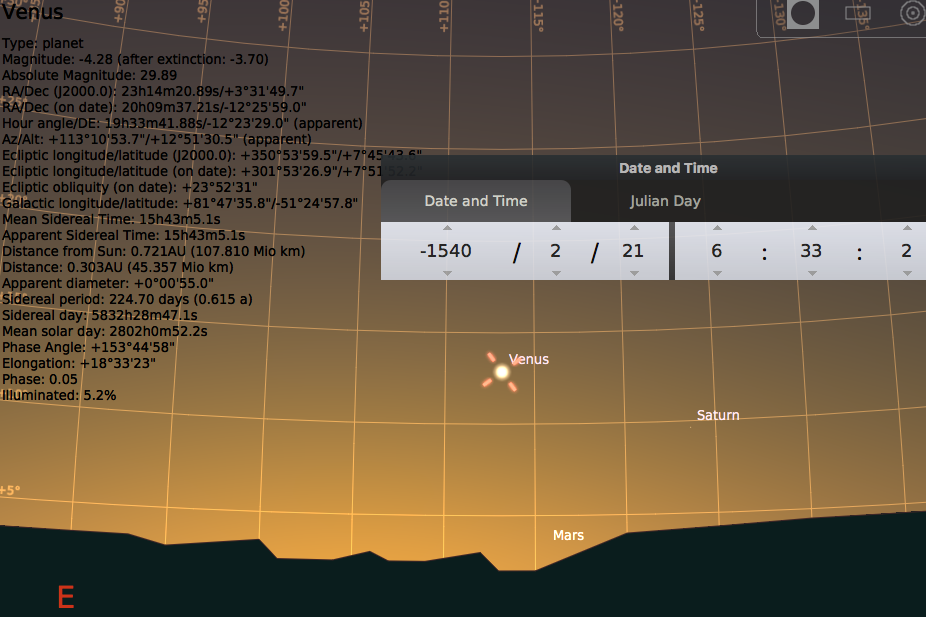
Task: Increase the year with the up arrow
Action: pyautogui.click(x=446, y=229)
